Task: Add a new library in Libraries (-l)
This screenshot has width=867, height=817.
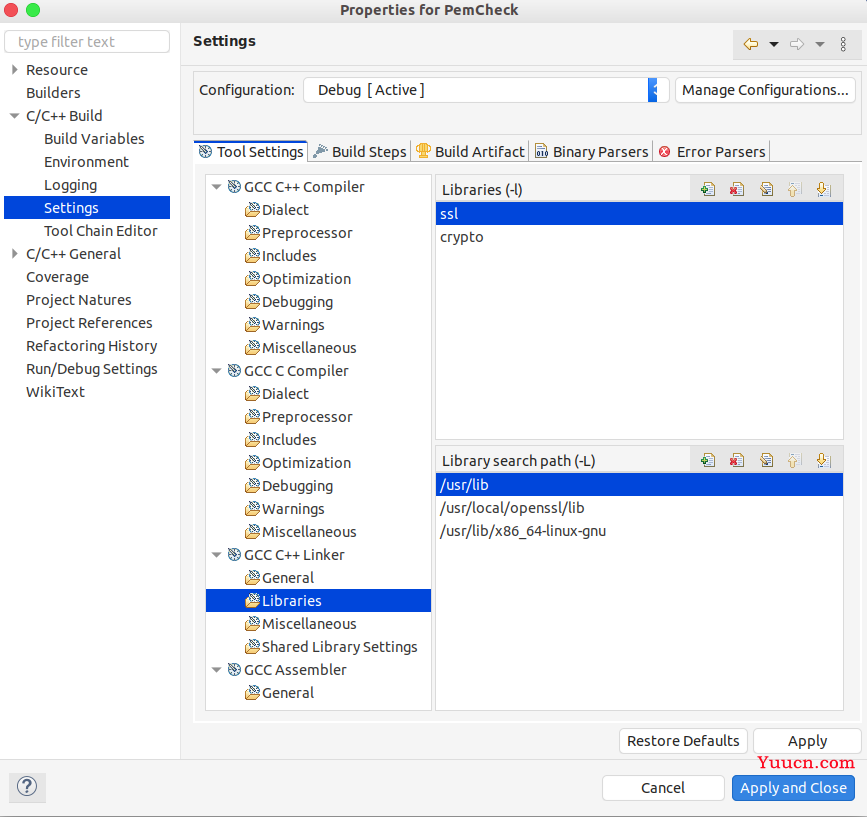Action: [x=708, y=189]
